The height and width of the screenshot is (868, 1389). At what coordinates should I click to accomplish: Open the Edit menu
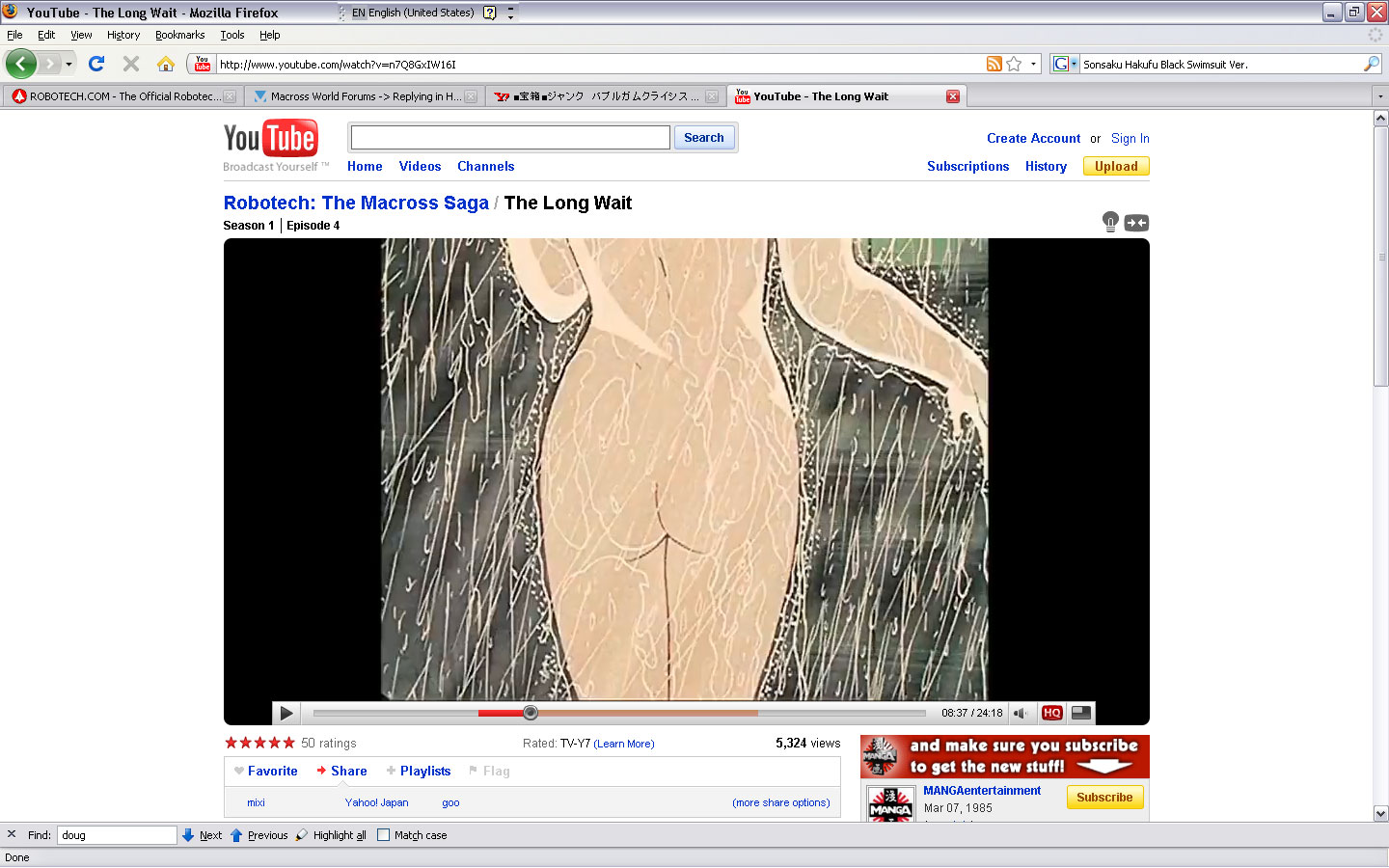point(46,35)
